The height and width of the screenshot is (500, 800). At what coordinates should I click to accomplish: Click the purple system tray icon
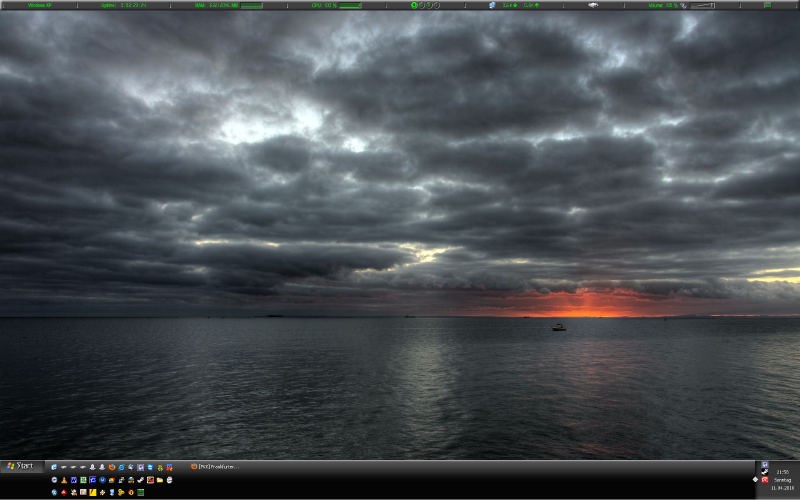765,464
